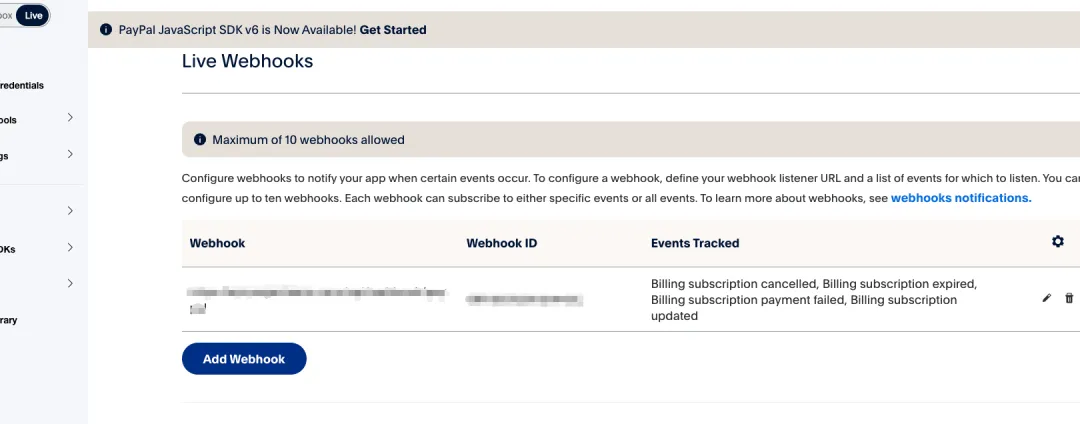Expand the chevron beside "OKs" sidebar item
The image size is (1080, 424).
coord(70,247)
